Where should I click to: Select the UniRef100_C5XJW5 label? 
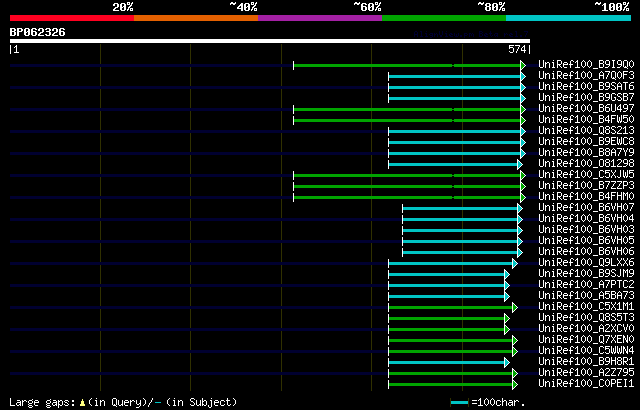point(586,175)
